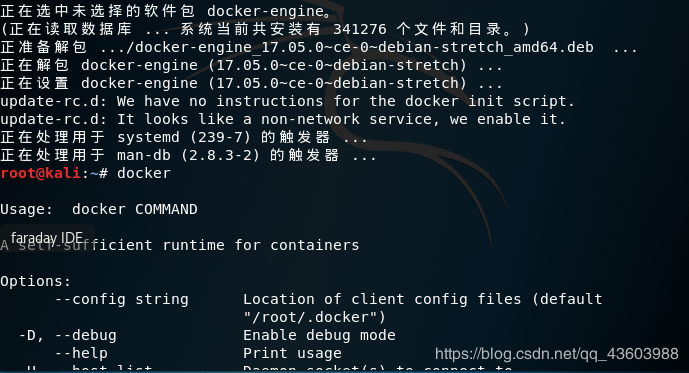689x373 pixels.
Task: Click the --help option text
Action: [81, 353]
